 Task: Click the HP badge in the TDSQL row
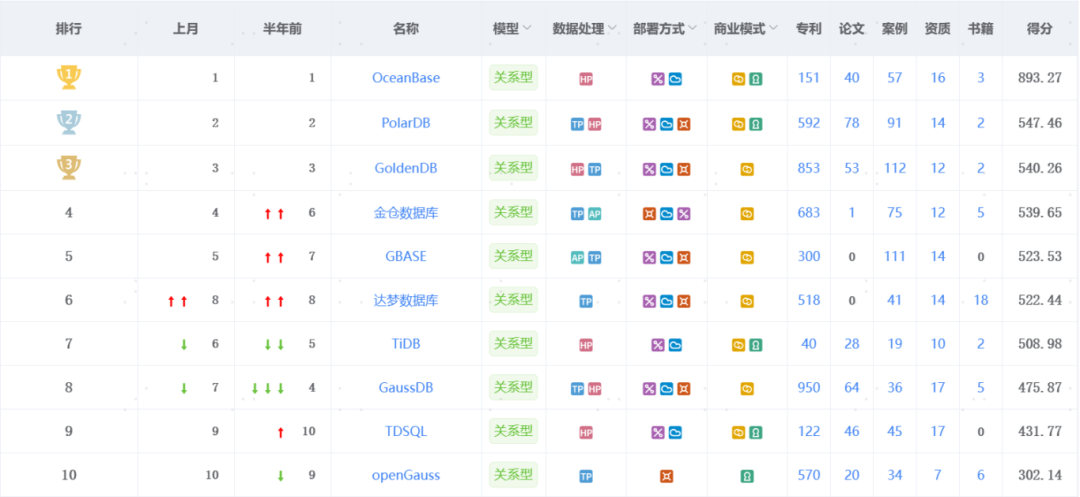[x=586, y=433]
